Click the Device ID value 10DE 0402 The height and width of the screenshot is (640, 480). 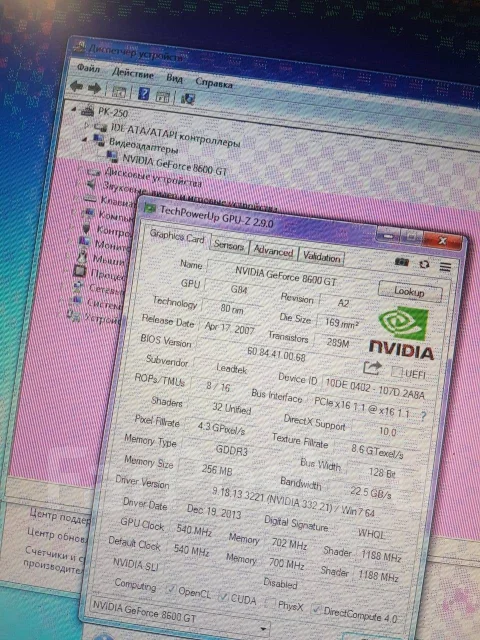coord(376,389)
